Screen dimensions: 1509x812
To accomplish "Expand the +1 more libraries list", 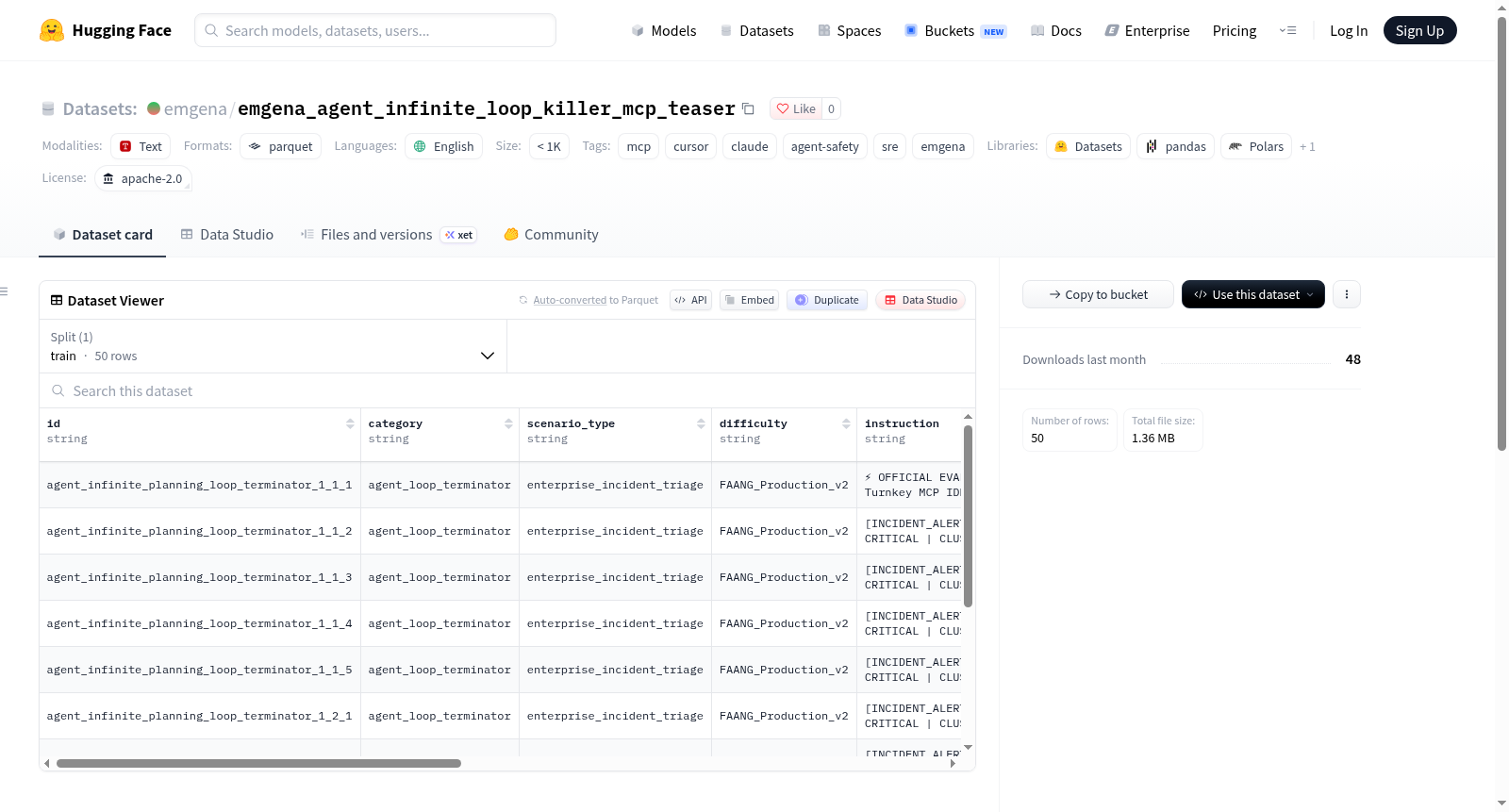I will click(x=1307, y=146).
